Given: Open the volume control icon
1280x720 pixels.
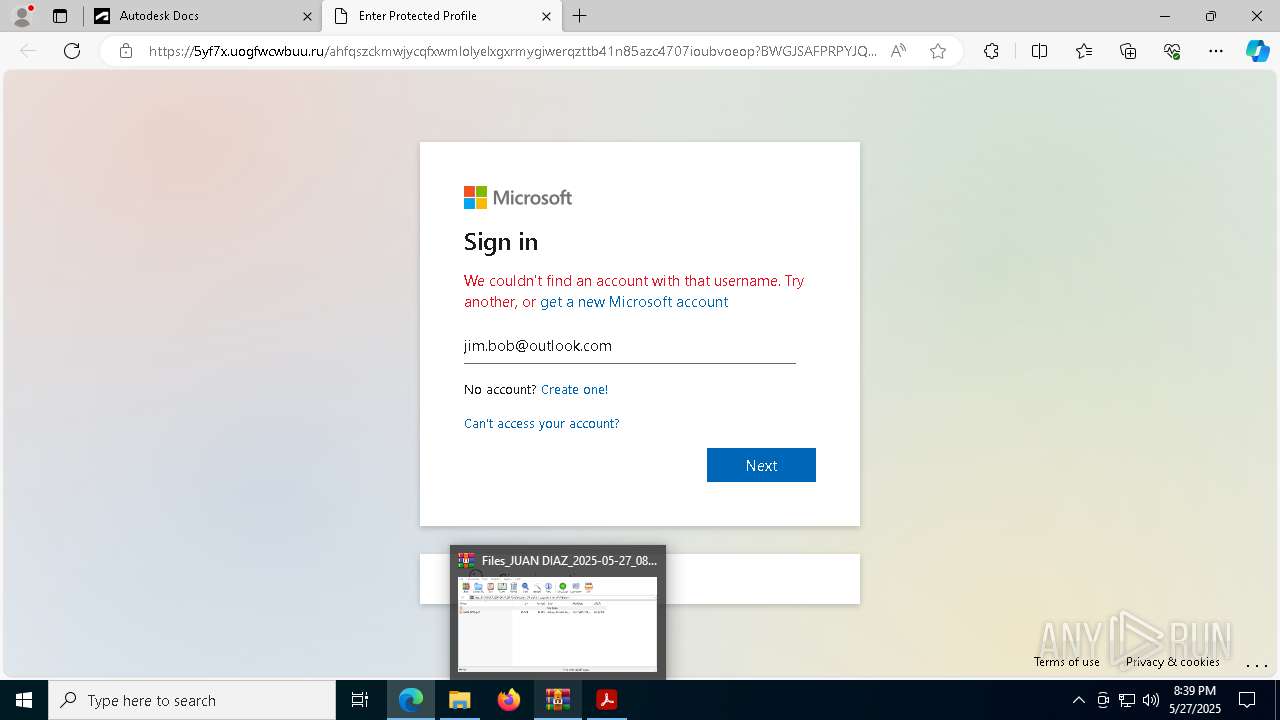Looking at the screenshot, I should (x=1151, y=700).
